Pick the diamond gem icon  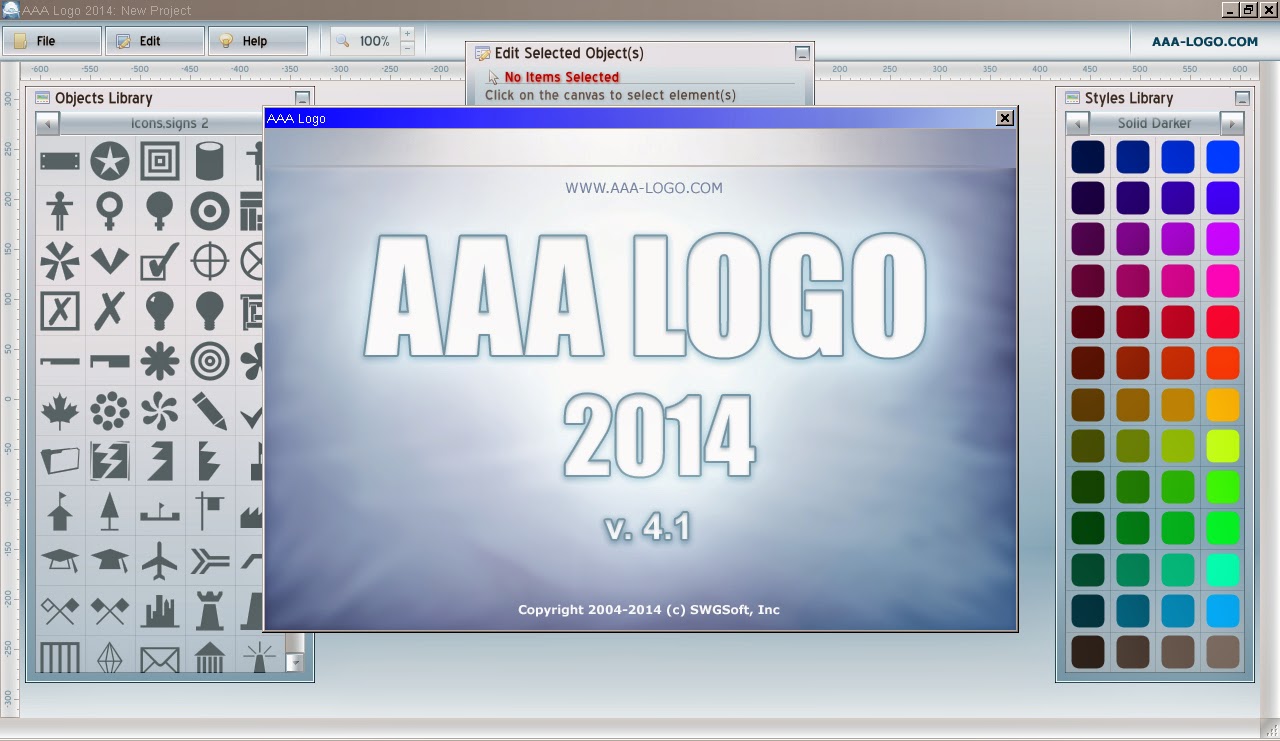tap(110, 658)
